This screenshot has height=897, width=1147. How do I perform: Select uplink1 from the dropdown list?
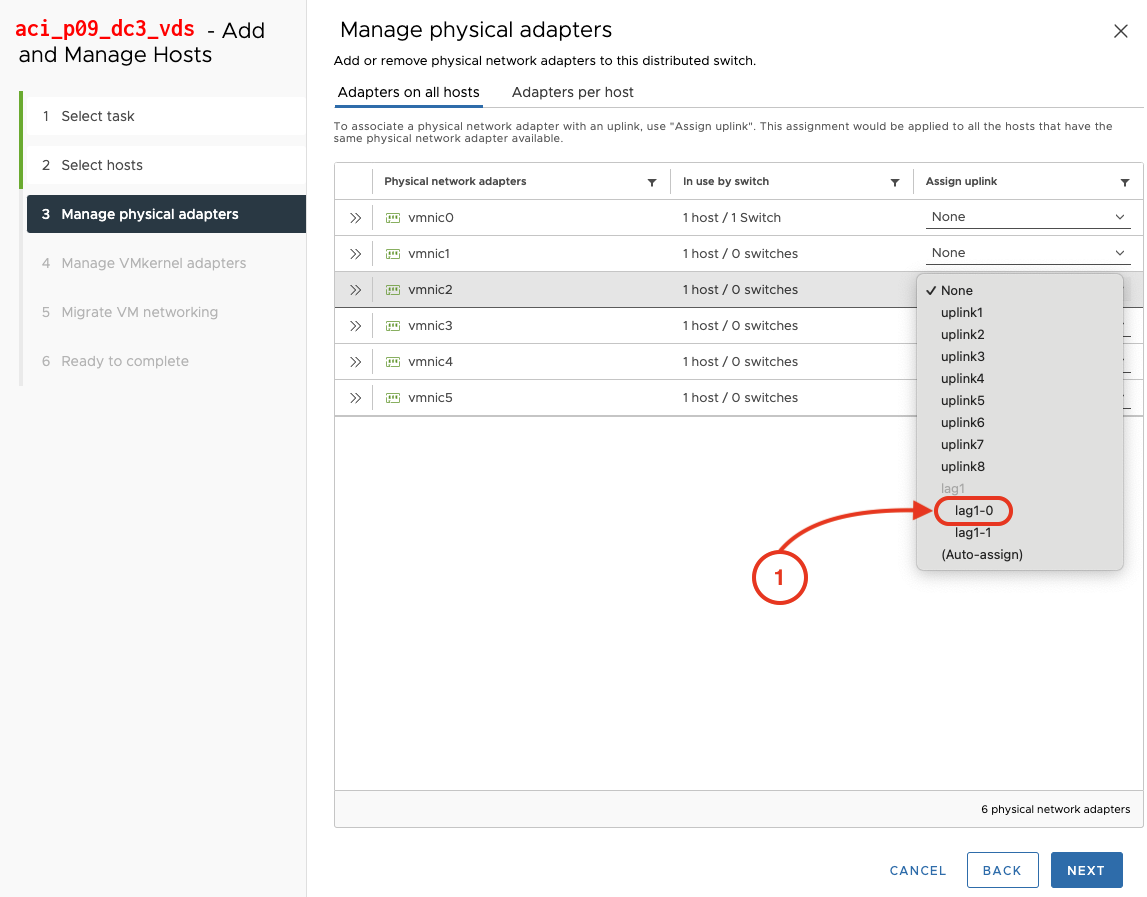tap(962, 313)
